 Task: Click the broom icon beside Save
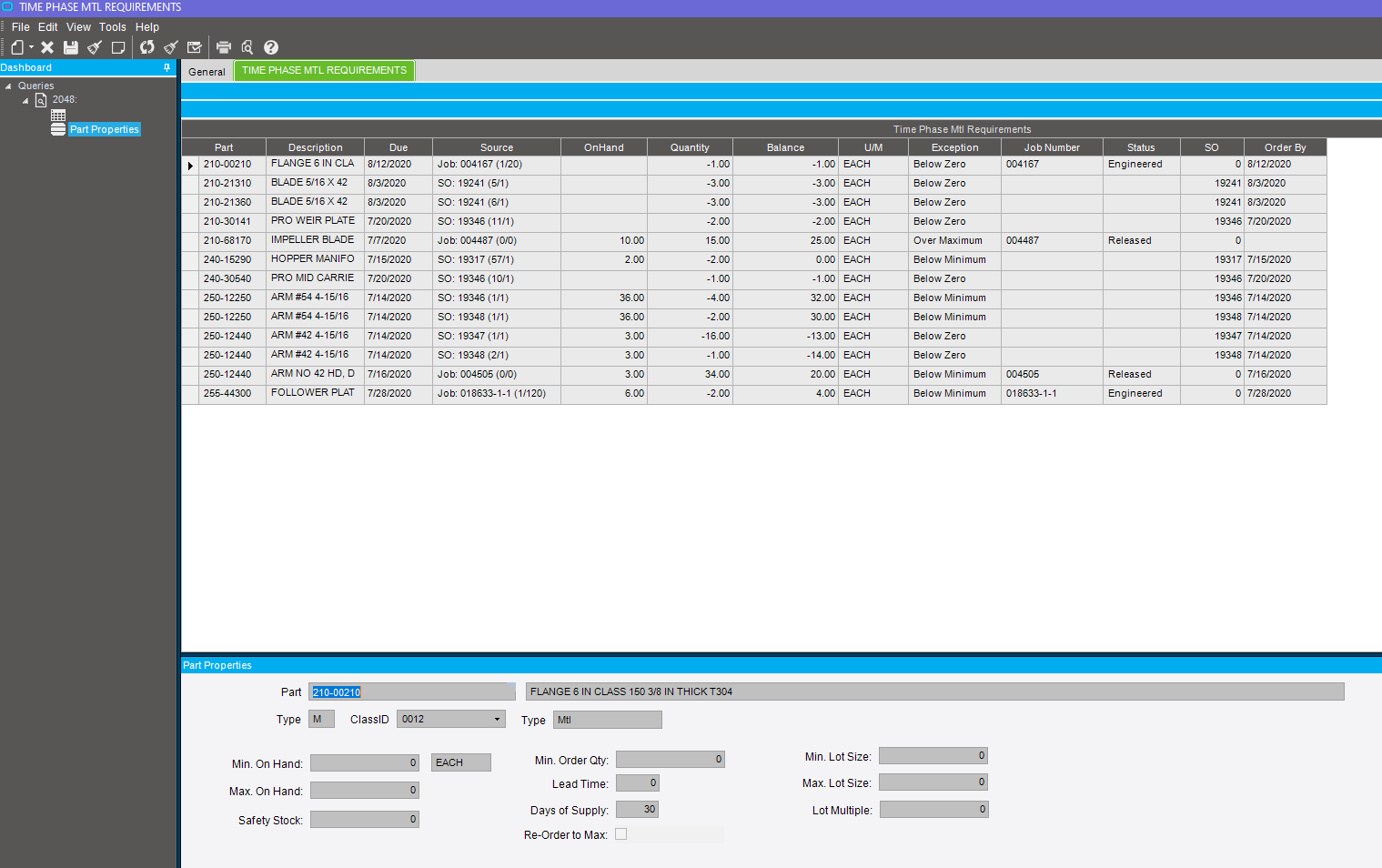94,47
